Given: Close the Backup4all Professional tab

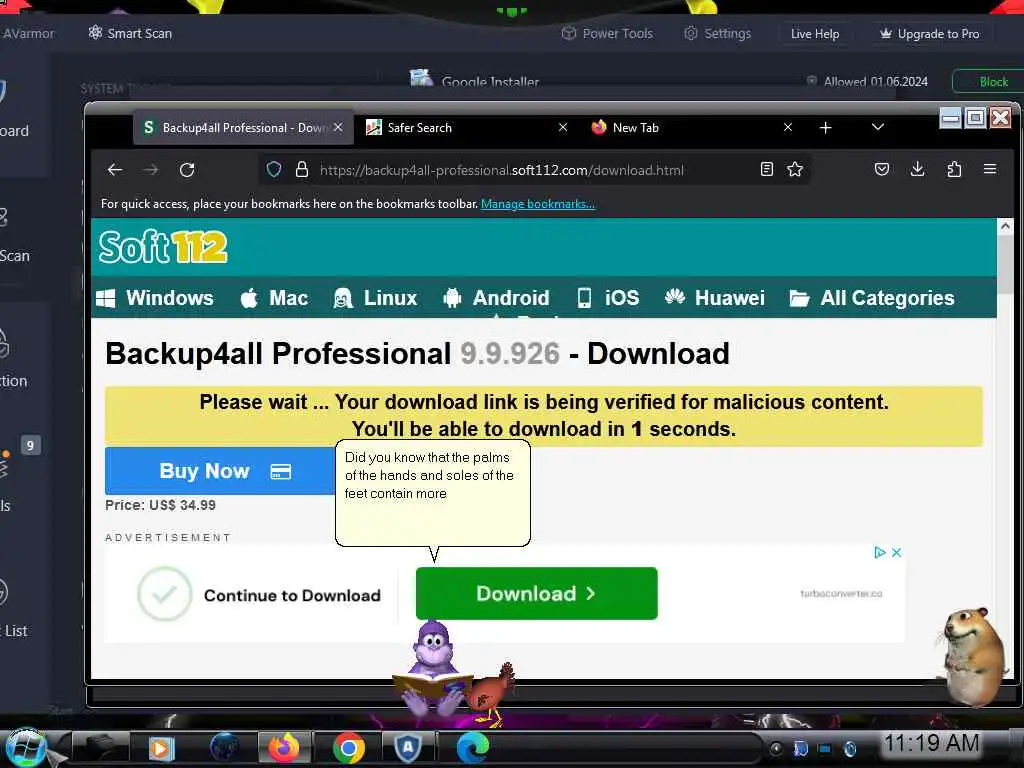Looking at the screenshot, I should pyautogui.click(x=338, y=127).
